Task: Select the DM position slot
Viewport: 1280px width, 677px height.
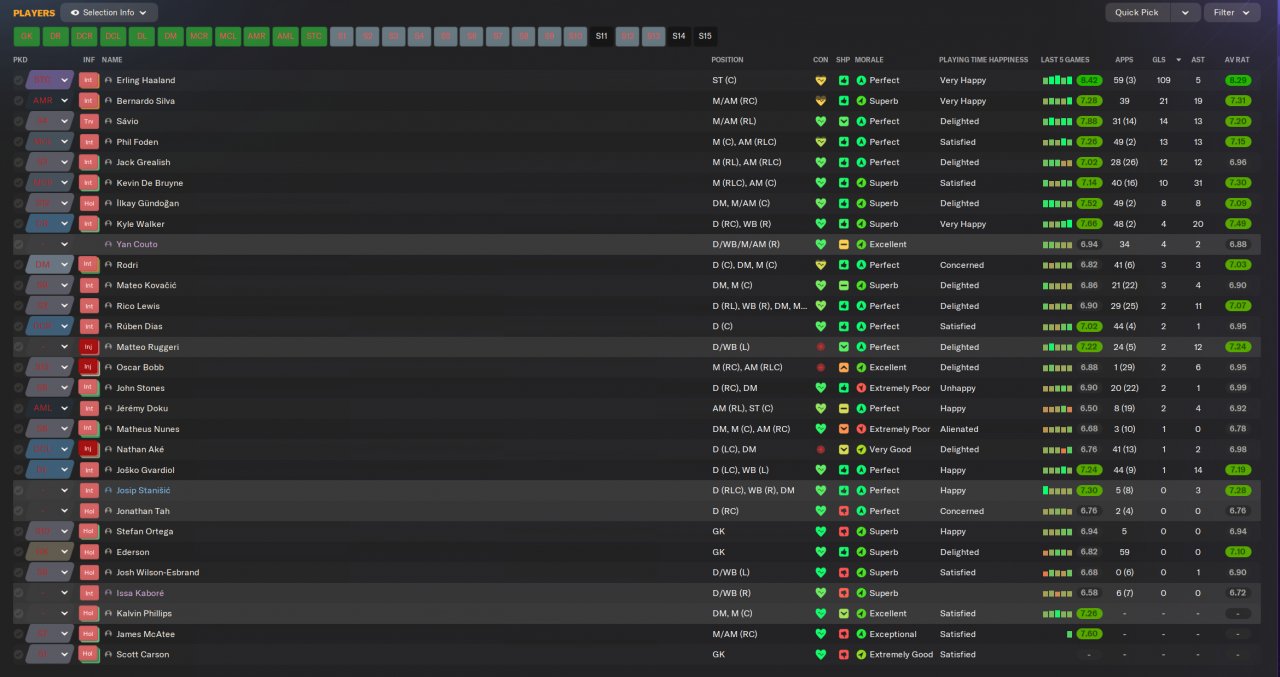Action: tap(171, 36)
